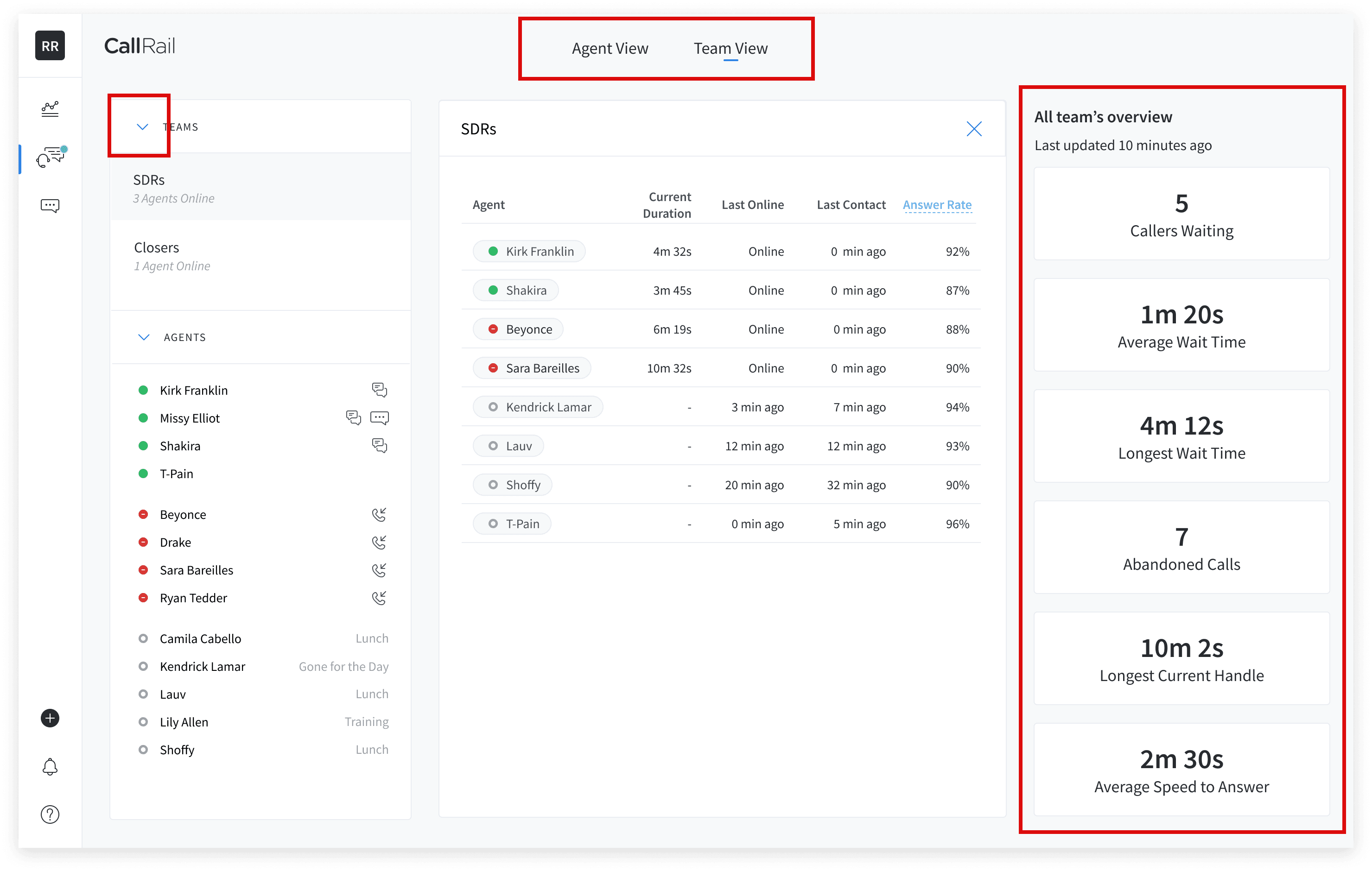Screen dimensions: 1372x871
Task: Switch to the Agent View tab
Action: (610, 49)
